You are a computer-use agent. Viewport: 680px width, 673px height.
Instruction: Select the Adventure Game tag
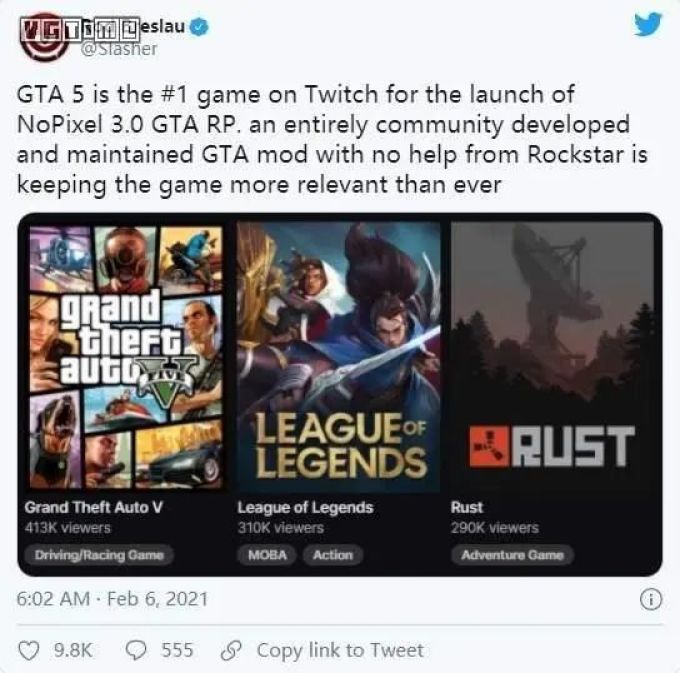(x=512, y=555)
